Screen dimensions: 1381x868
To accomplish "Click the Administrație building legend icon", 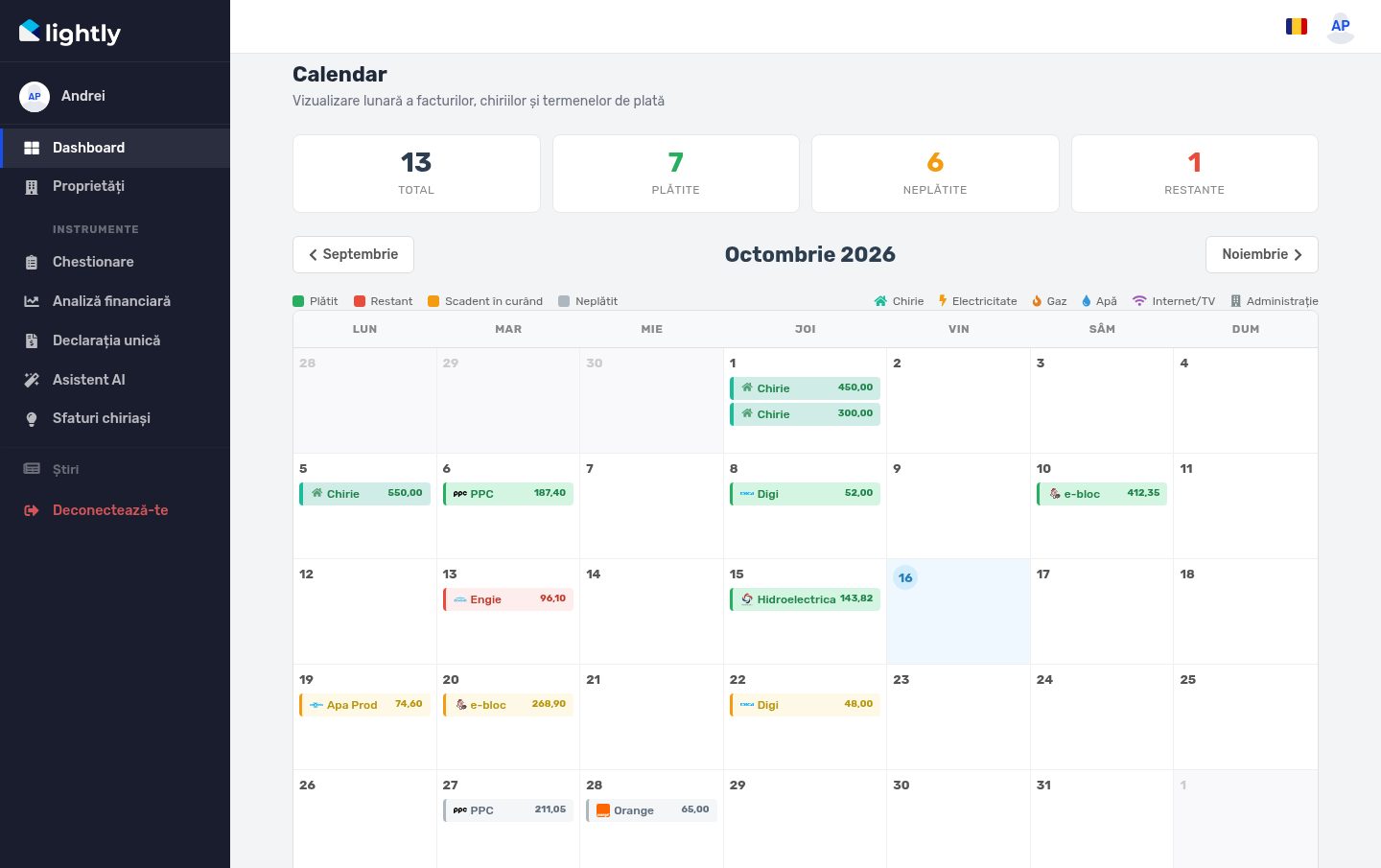I will click(x=1236, y=301).
